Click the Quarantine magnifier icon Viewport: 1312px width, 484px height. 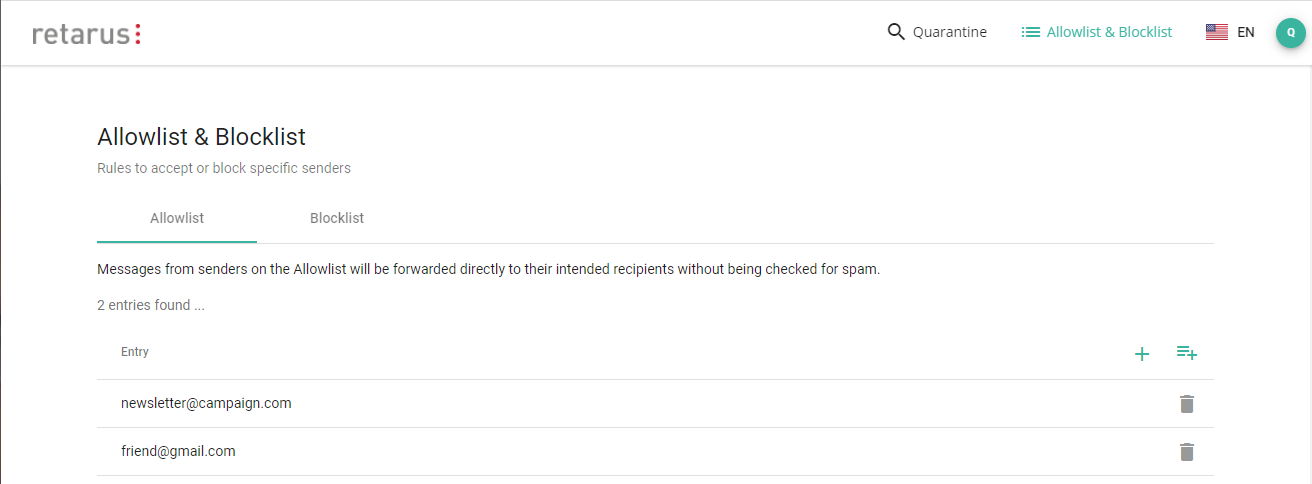pyautogui.click(x=896, y=32)
